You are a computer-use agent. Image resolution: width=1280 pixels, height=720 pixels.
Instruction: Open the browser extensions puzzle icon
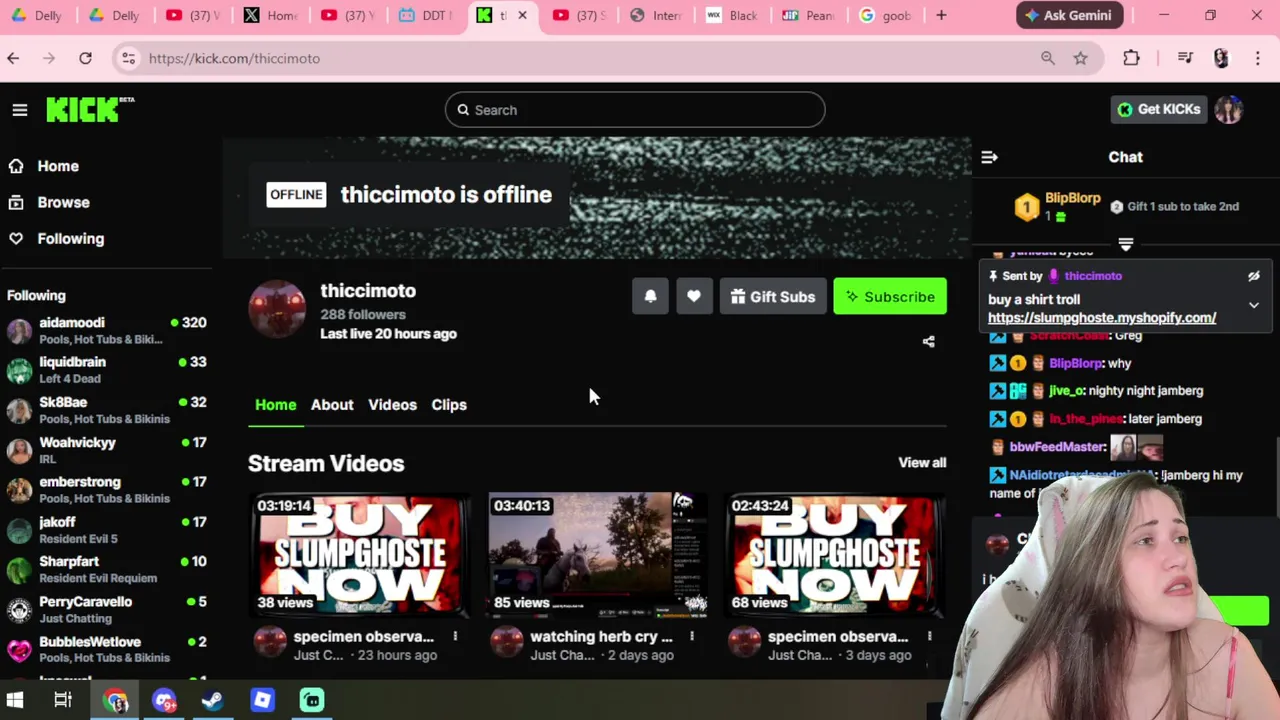(1131, 58)
